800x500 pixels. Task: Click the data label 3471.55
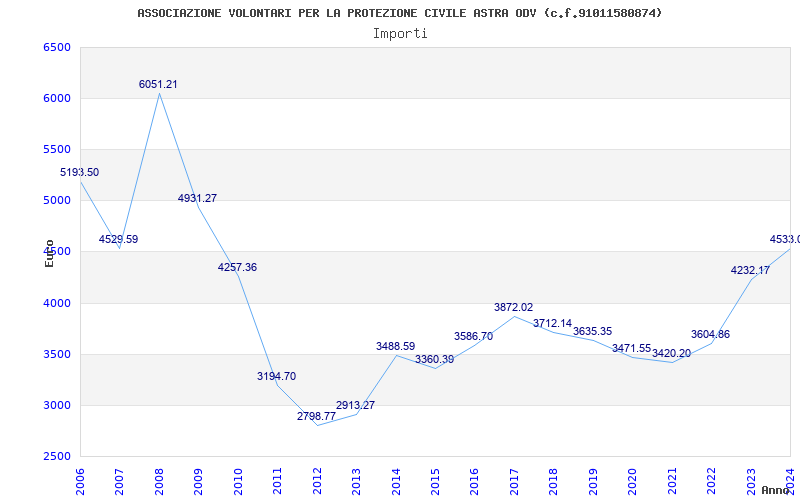pos(632,348)
